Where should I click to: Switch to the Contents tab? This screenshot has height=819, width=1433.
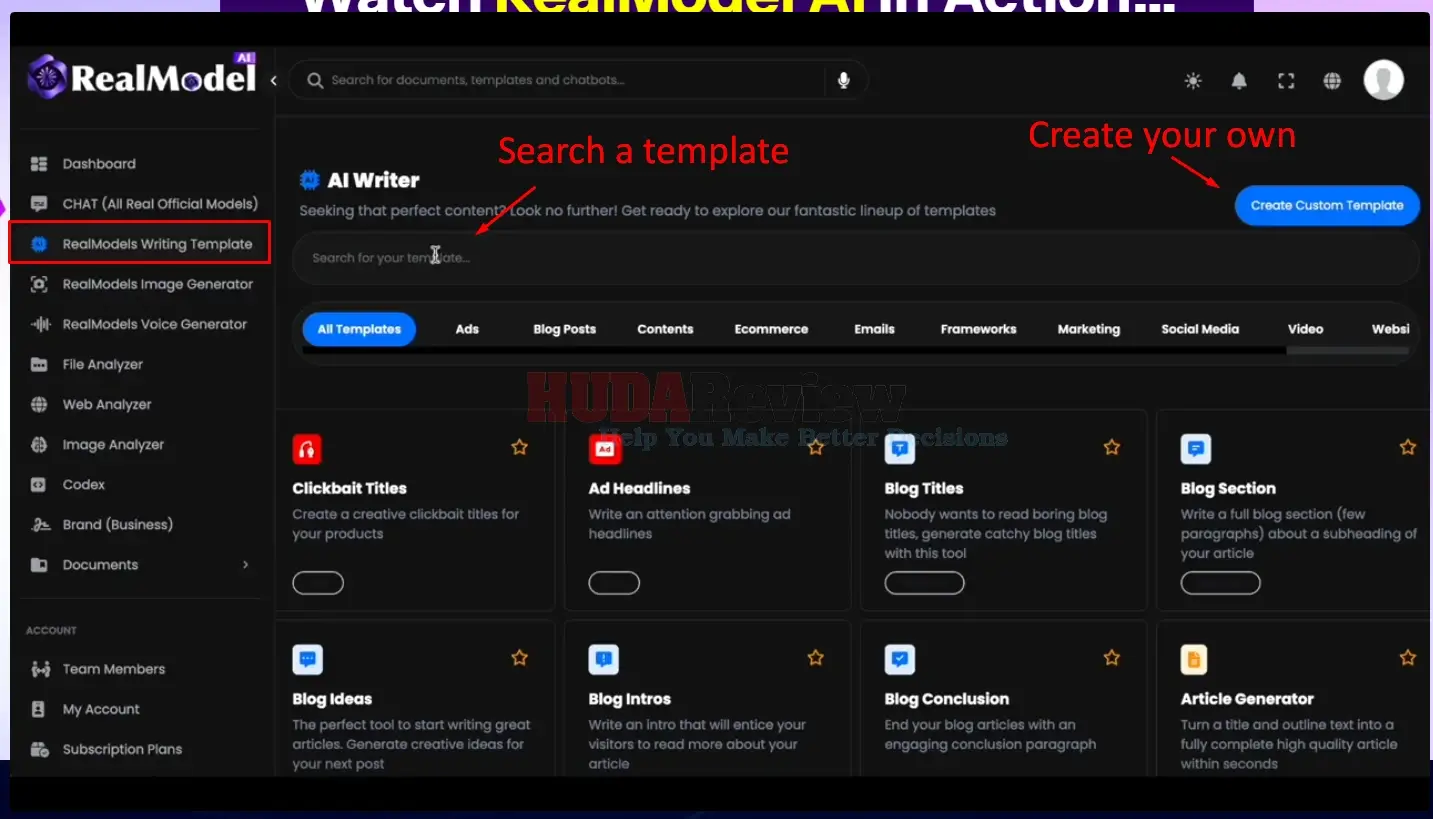665,329
